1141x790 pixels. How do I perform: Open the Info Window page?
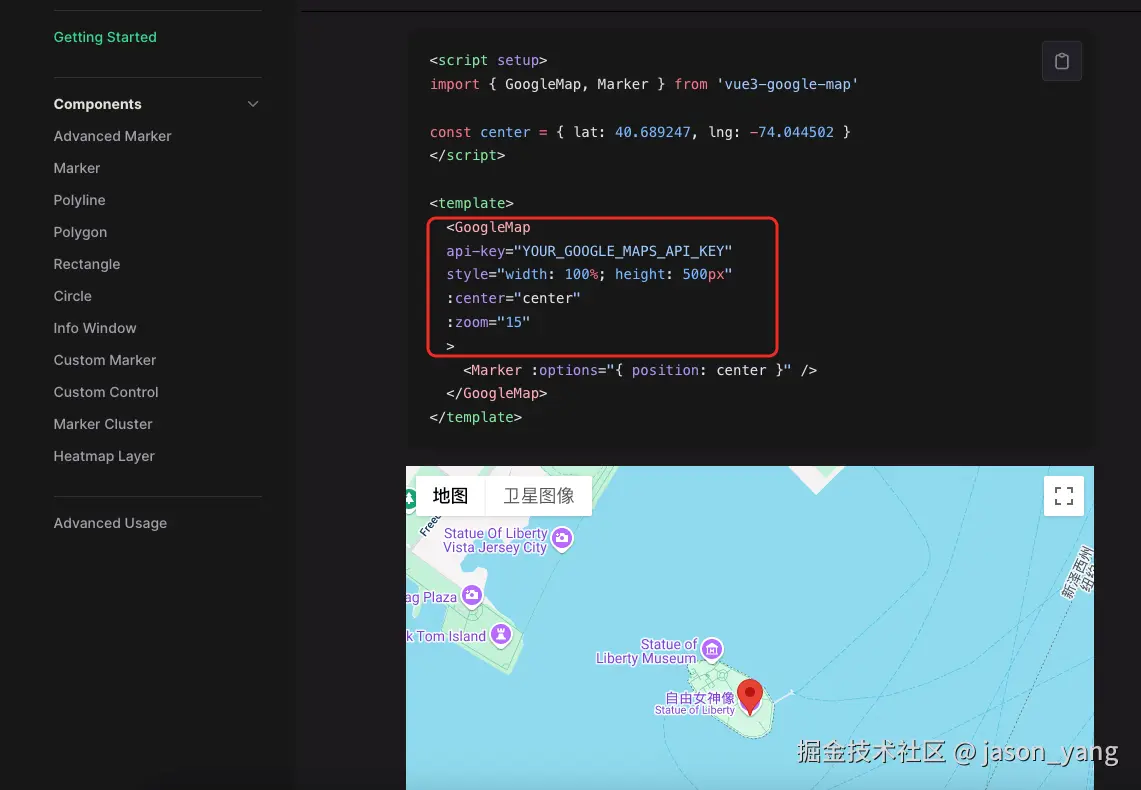(x=95, y=328)
